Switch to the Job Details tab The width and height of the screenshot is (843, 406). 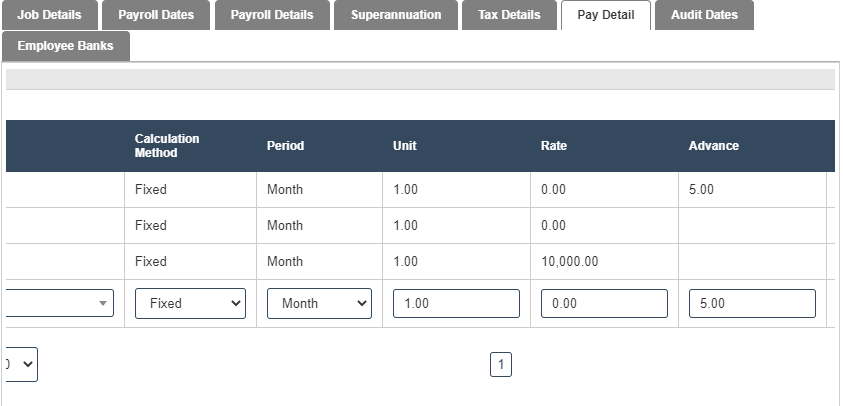pyautogui.click(x=49, y=15)
